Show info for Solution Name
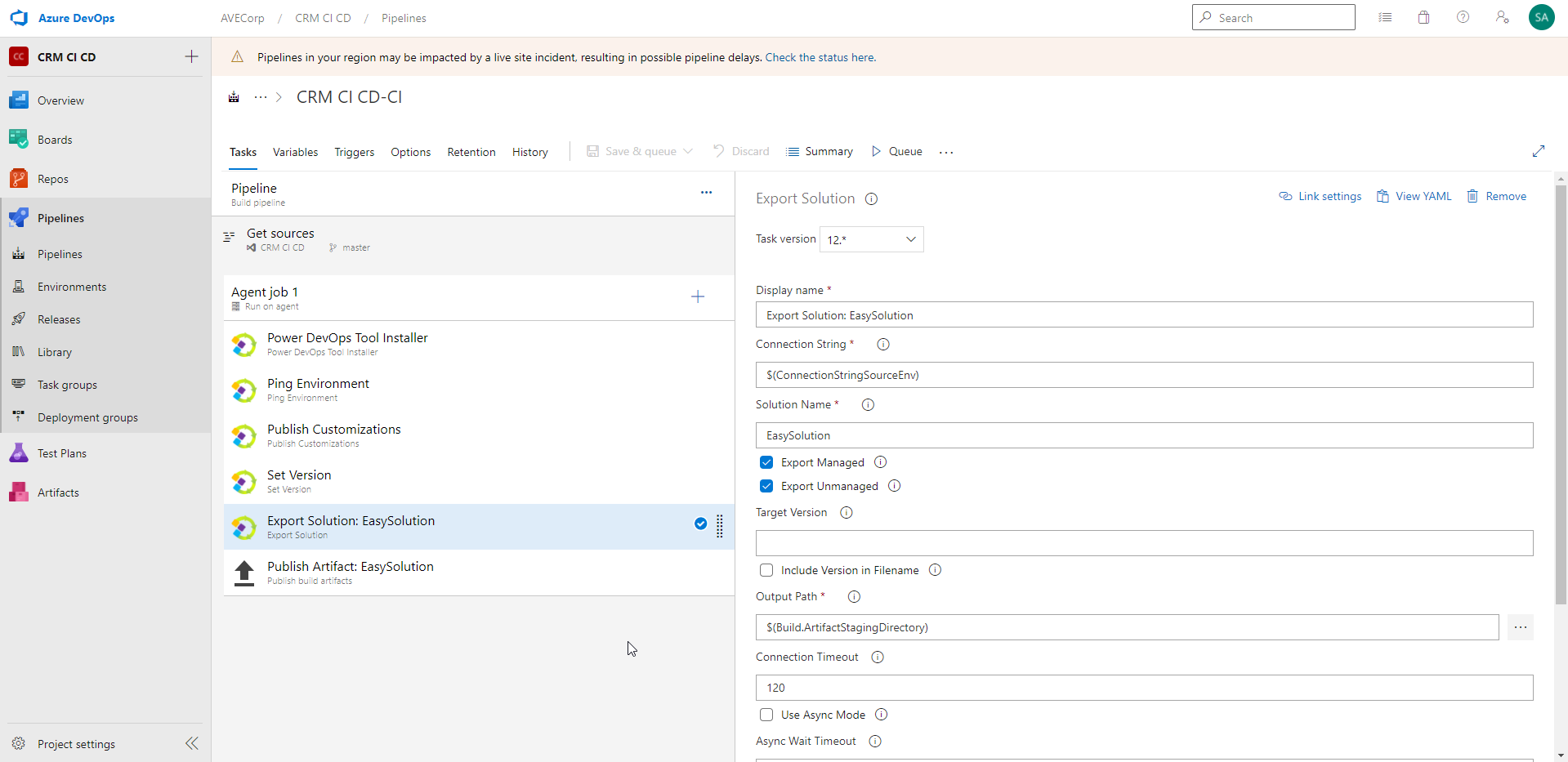Viewport: 1568px width, 762px height. tap(868, 404)
